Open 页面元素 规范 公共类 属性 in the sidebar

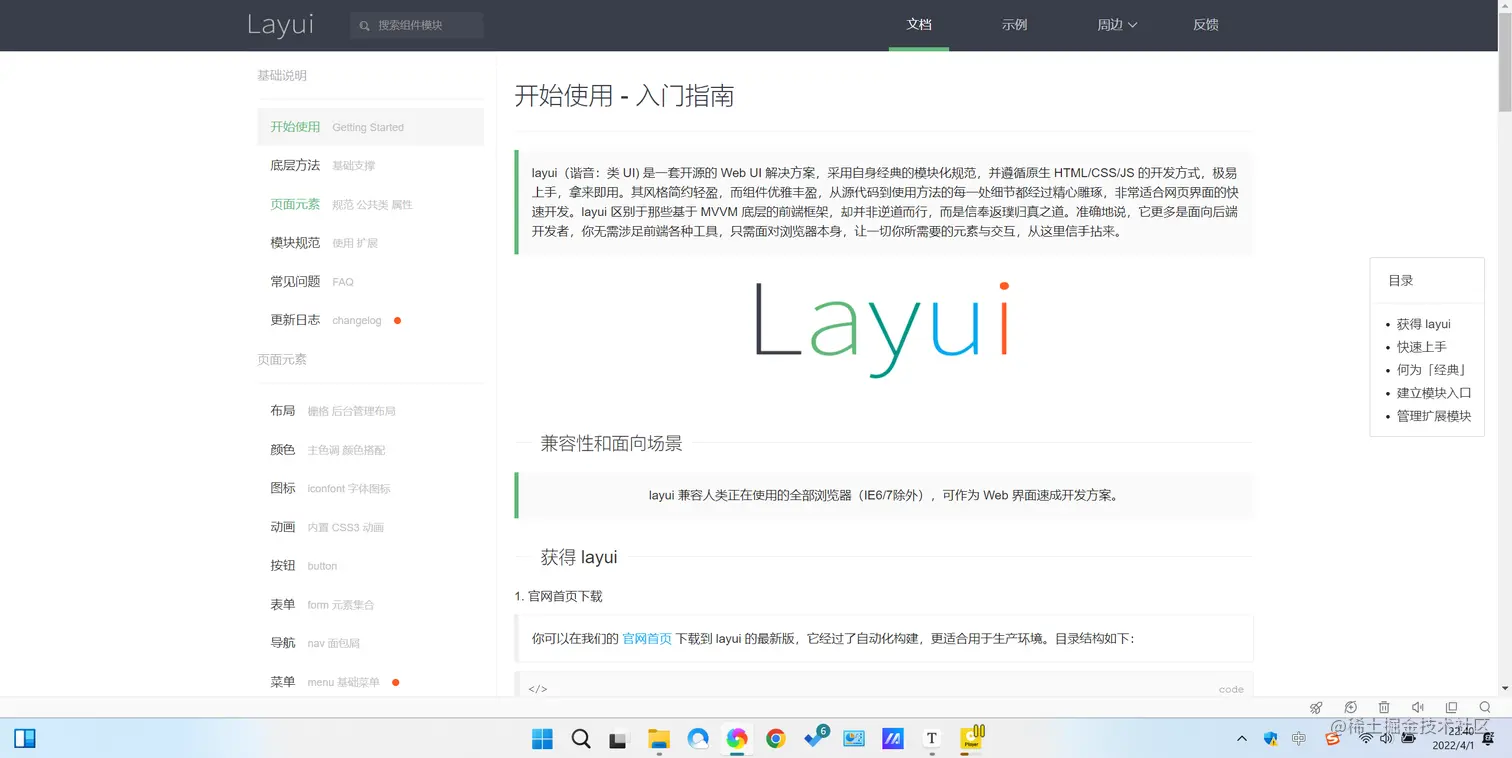click(x=370, y=204)
